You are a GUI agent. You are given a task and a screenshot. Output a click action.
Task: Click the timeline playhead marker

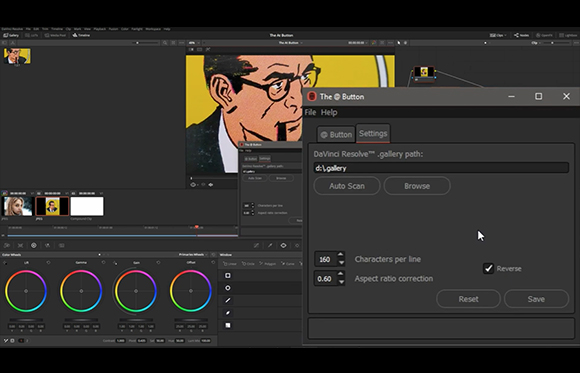[x=197, y=227]
